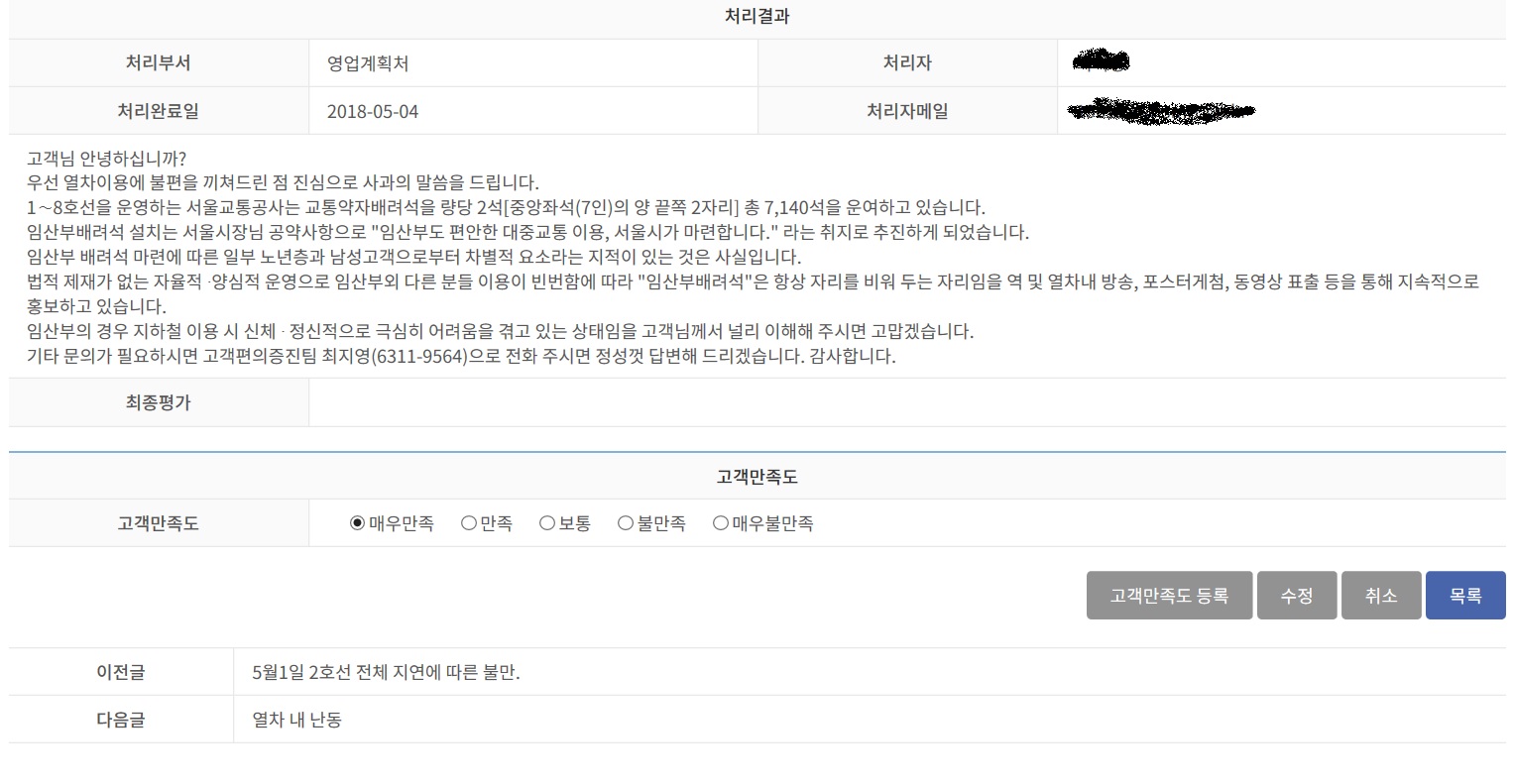The image size is (1514, 784).
Task: Select the 매우만족 radio button
Action: (358, 523)
